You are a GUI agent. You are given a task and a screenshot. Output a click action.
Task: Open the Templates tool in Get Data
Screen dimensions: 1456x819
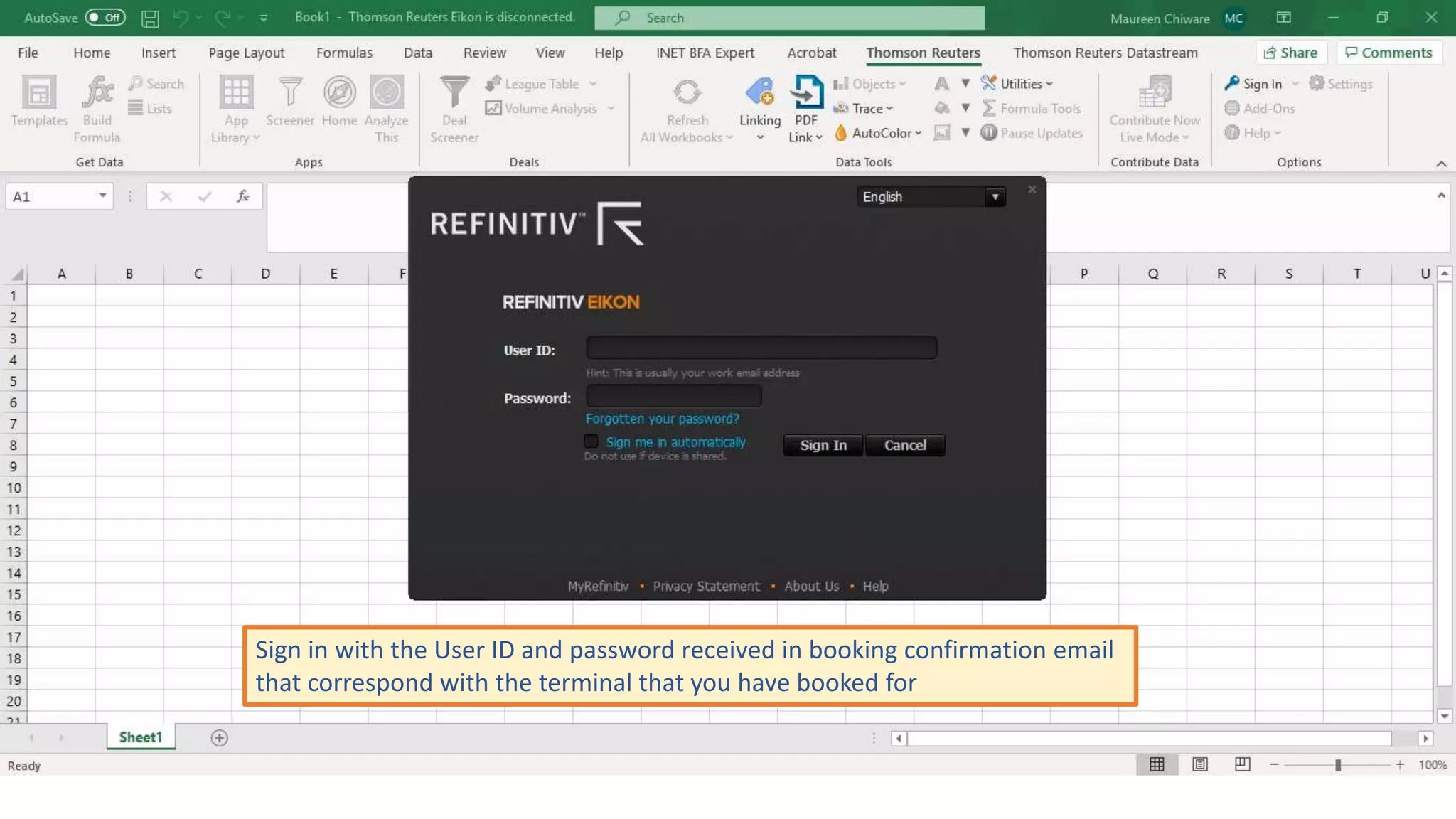coord(39,101)
